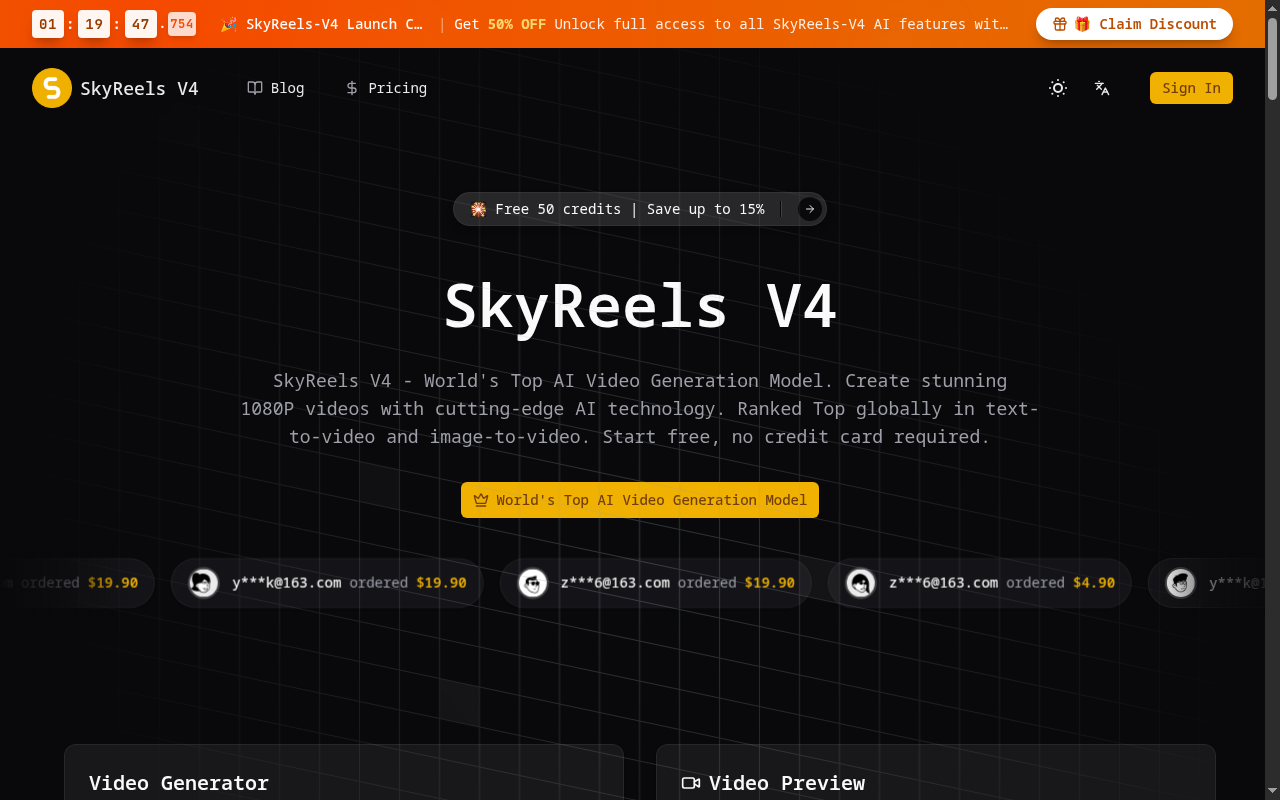Click the countdown minutes box showing 19

[x=94, y=24]
